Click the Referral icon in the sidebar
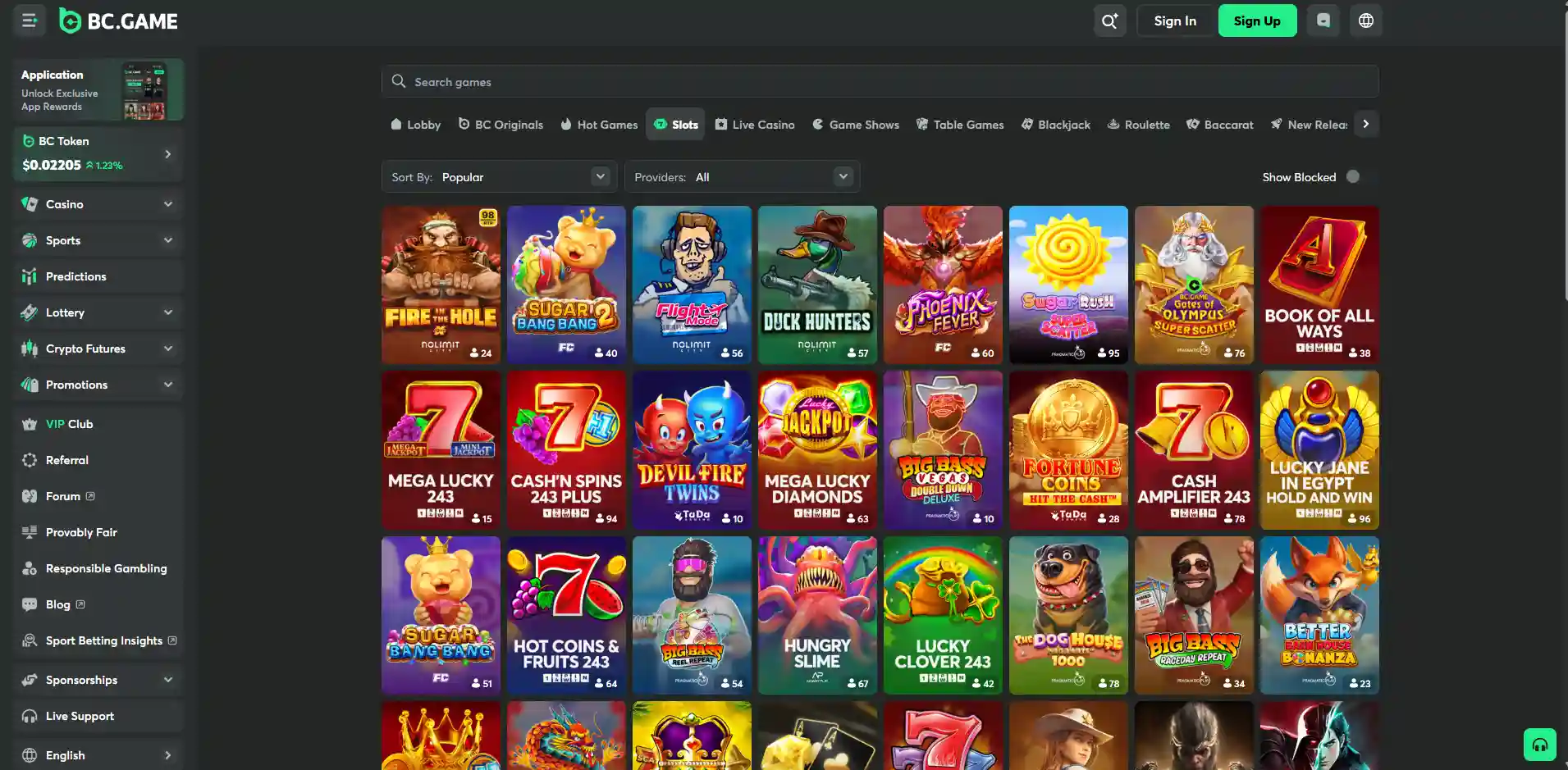1568x770 pixels. coord(30,460)
